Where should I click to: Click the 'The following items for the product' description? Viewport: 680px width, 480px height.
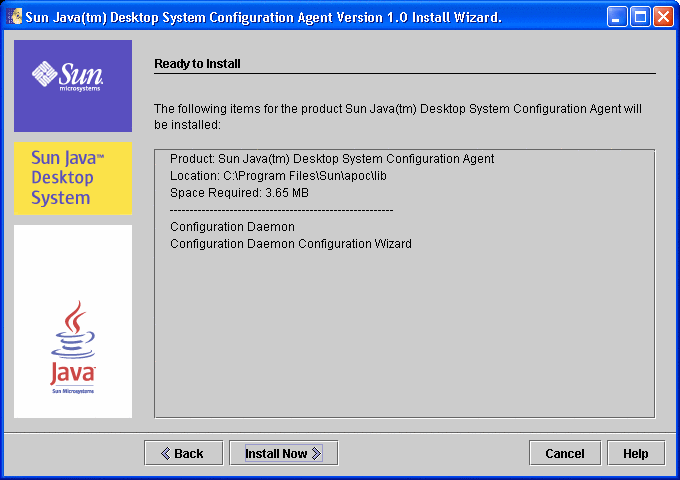click(398, 117)
